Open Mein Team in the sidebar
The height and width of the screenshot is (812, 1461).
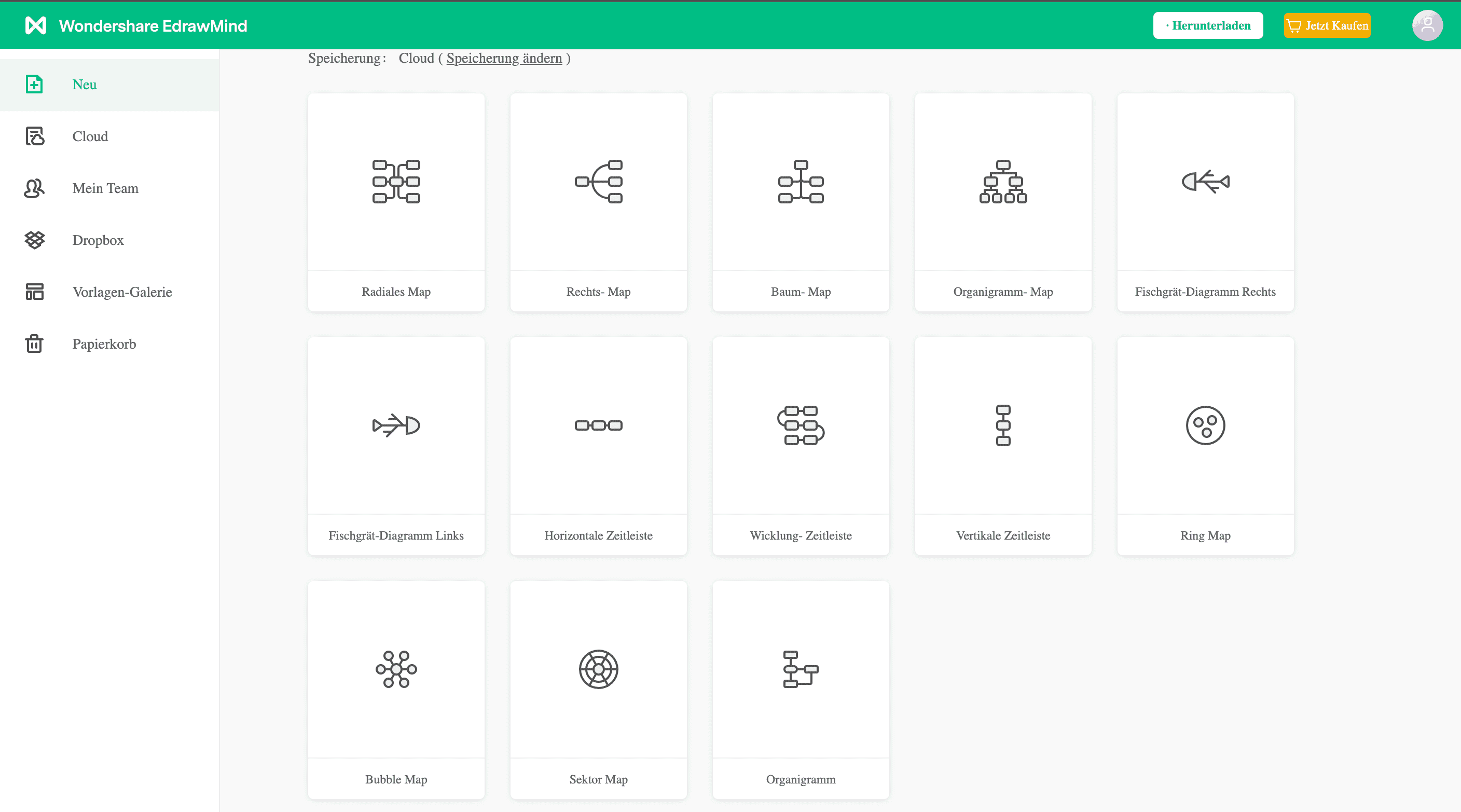109,188
